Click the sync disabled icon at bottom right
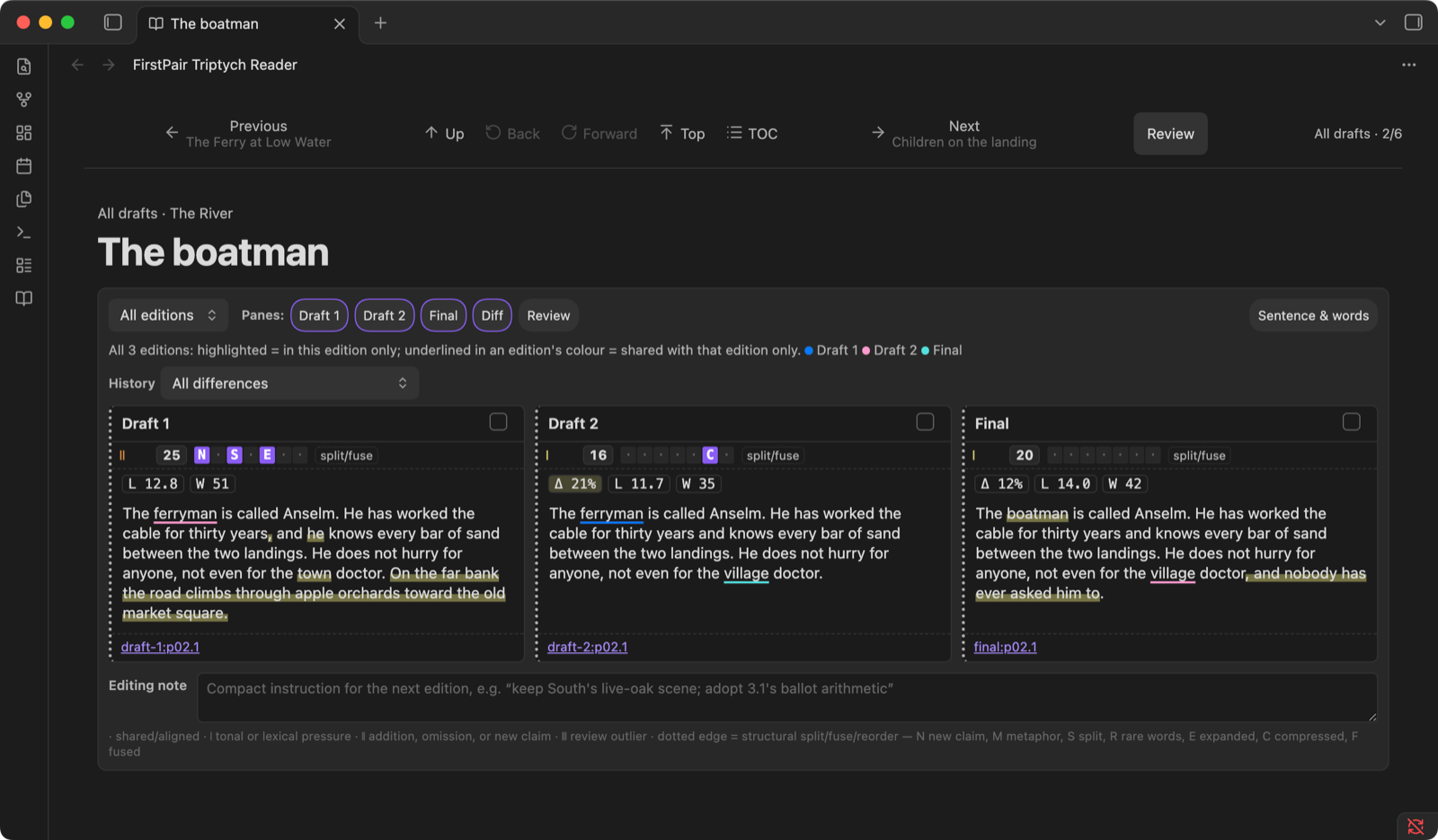The width and height of the screenshot is (1438, 840). click(x=1416, y=826)
